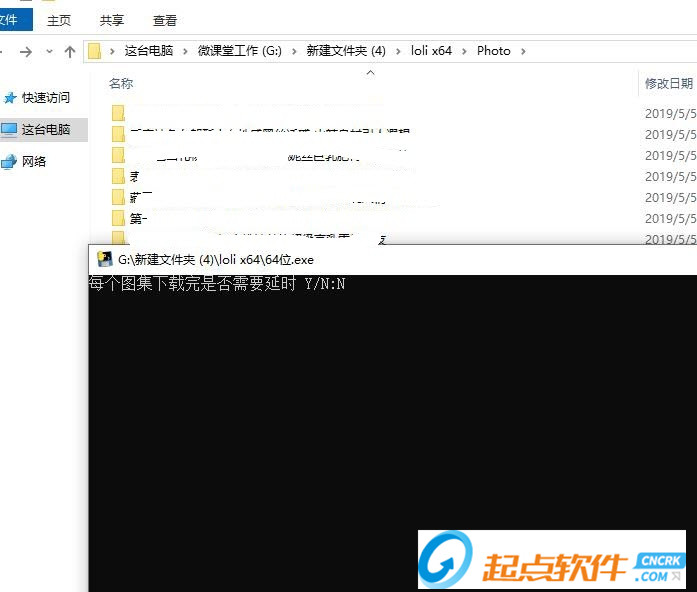Click the console window's exe title icon

click(105, 259)
